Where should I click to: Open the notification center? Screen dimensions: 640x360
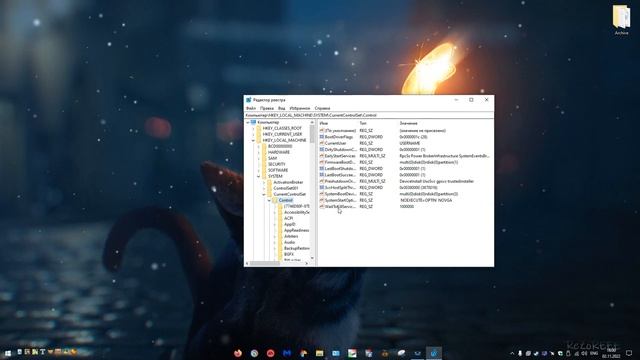point(629,353)
